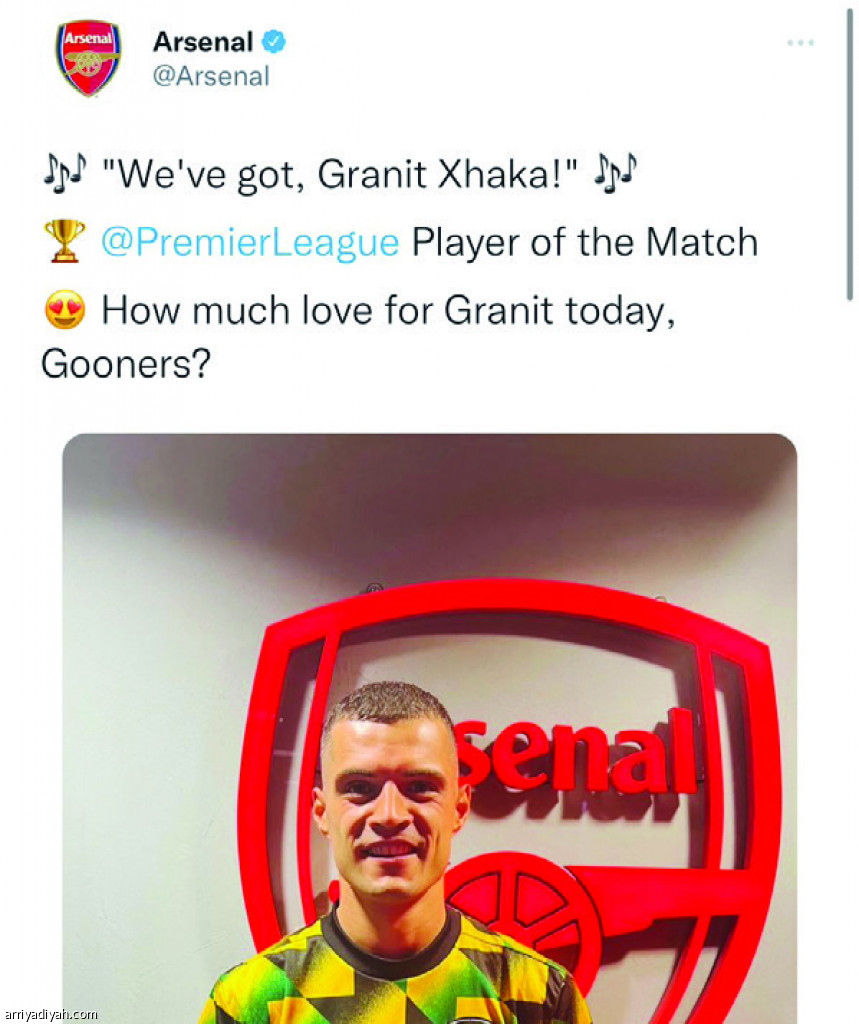Image resolution: width=859 pixels, height=1024 pixels.
Task: Click the player's face in the photo
Action: (390, 800)
